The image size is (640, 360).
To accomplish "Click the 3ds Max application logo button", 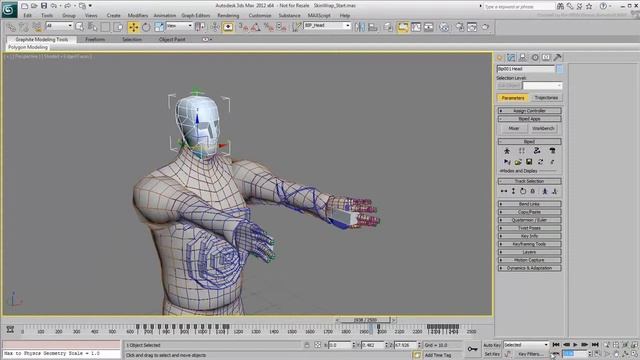I will [x=9, y=9].
